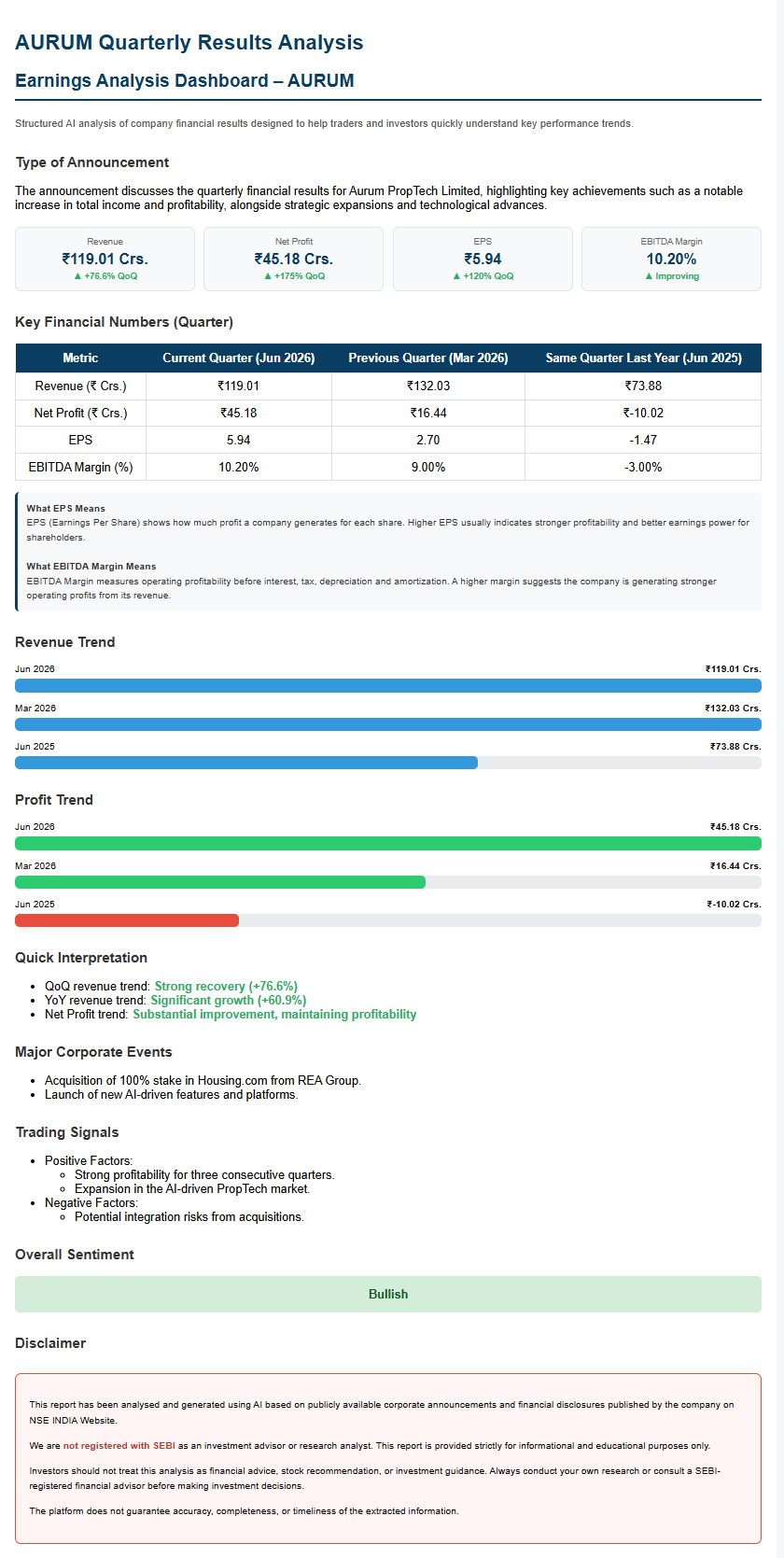This screenshot has height=1558, width=784.
Task: Select the Revenue ₹119.01 Crs. summary card
Action: point(105,259)
